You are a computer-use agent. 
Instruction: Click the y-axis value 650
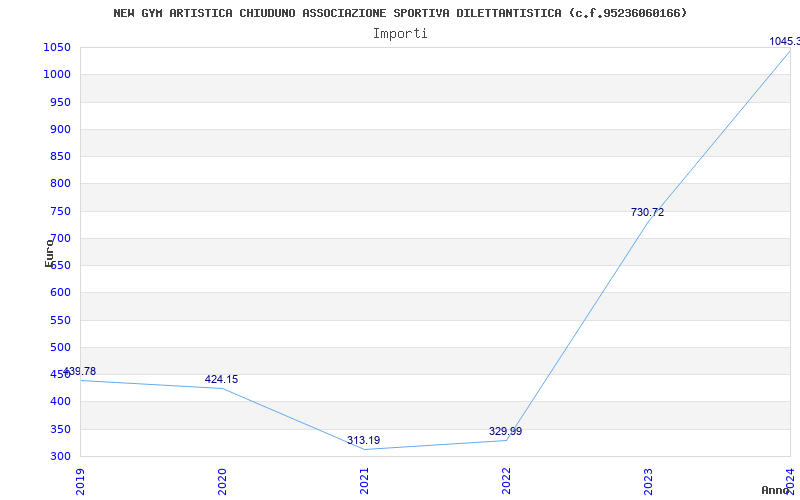pos(60,265)
